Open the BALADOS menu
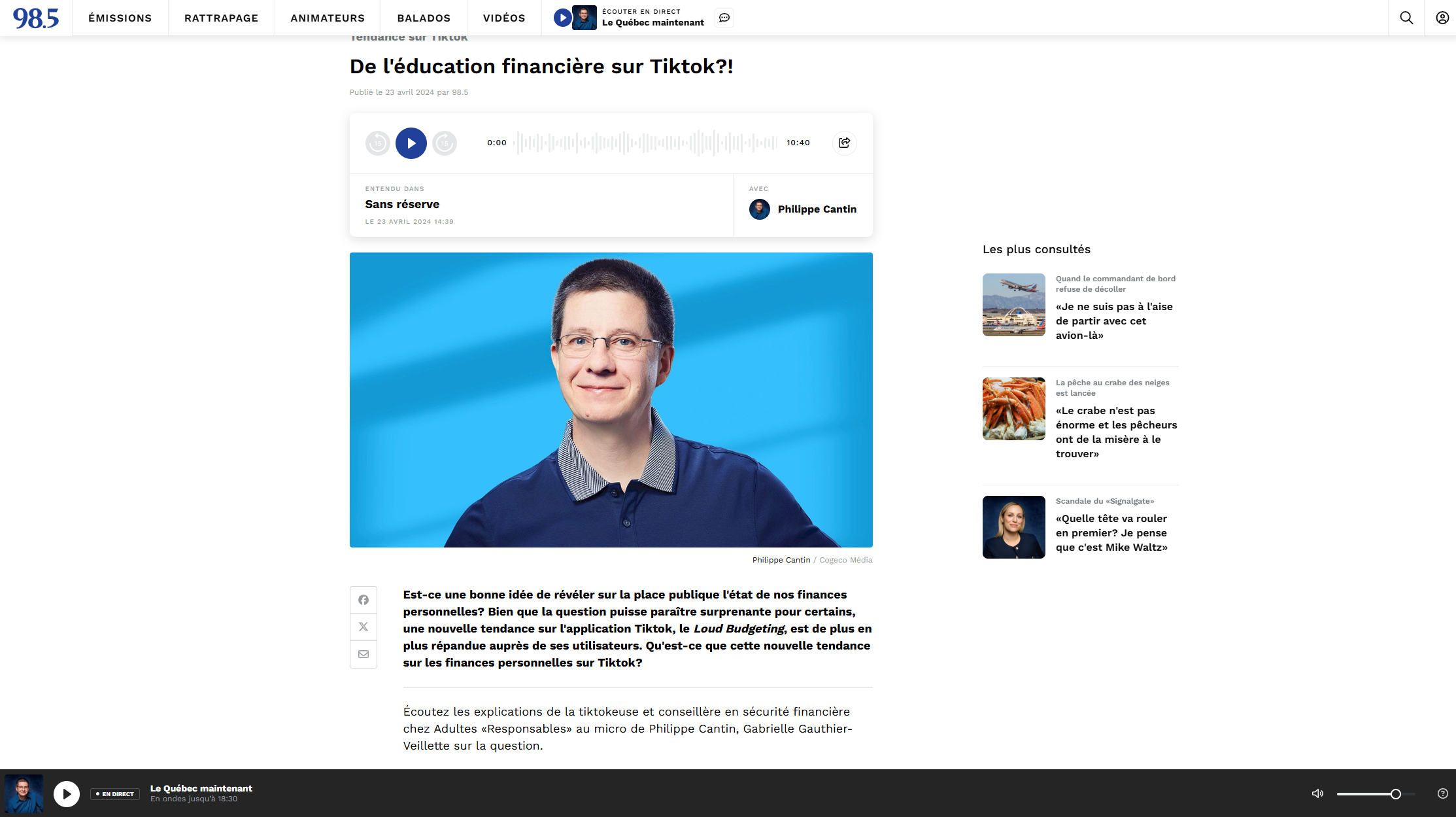This screenshot has height=817, width=1456. coord(424,18)
